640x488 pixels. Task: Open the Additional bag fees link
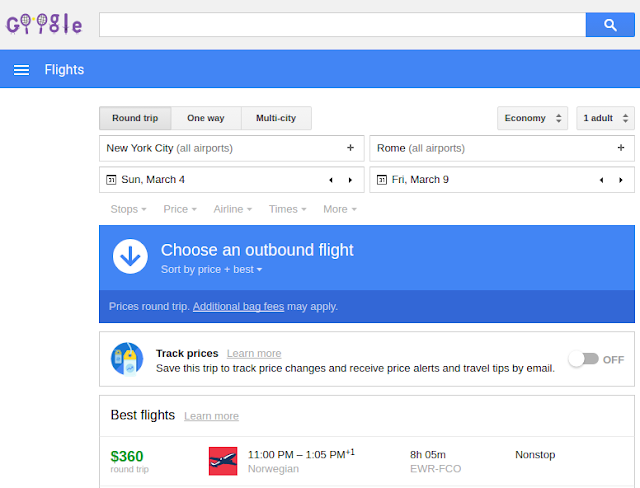point(238,306)
